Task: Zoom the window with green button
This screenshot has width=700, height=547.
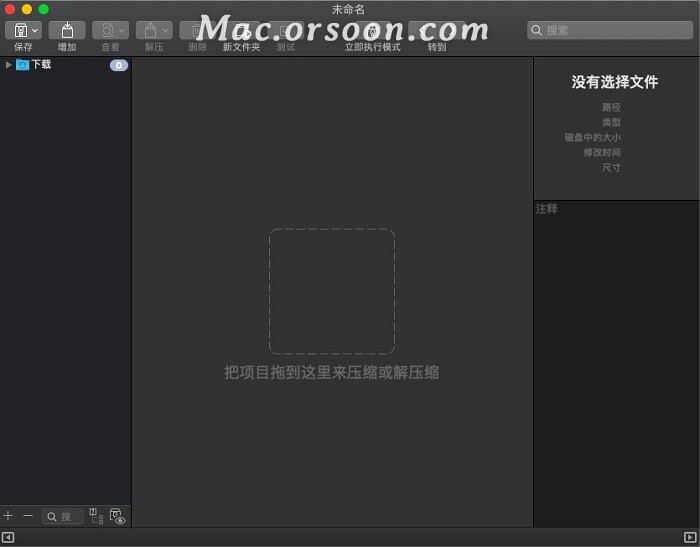Action: click(x=43, y=9)
